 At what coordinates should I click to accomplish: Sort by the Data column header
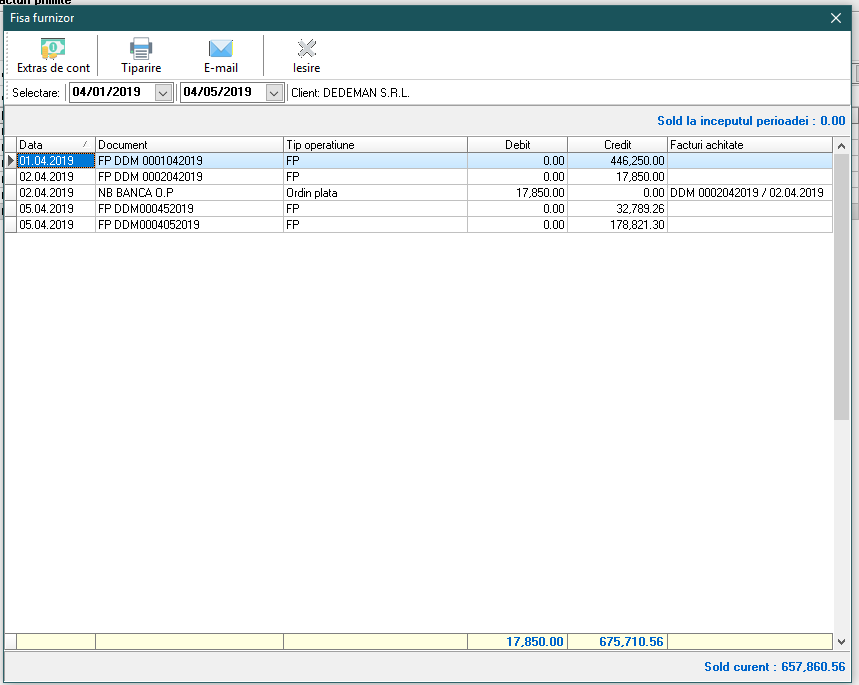click(x=50, y=145)
